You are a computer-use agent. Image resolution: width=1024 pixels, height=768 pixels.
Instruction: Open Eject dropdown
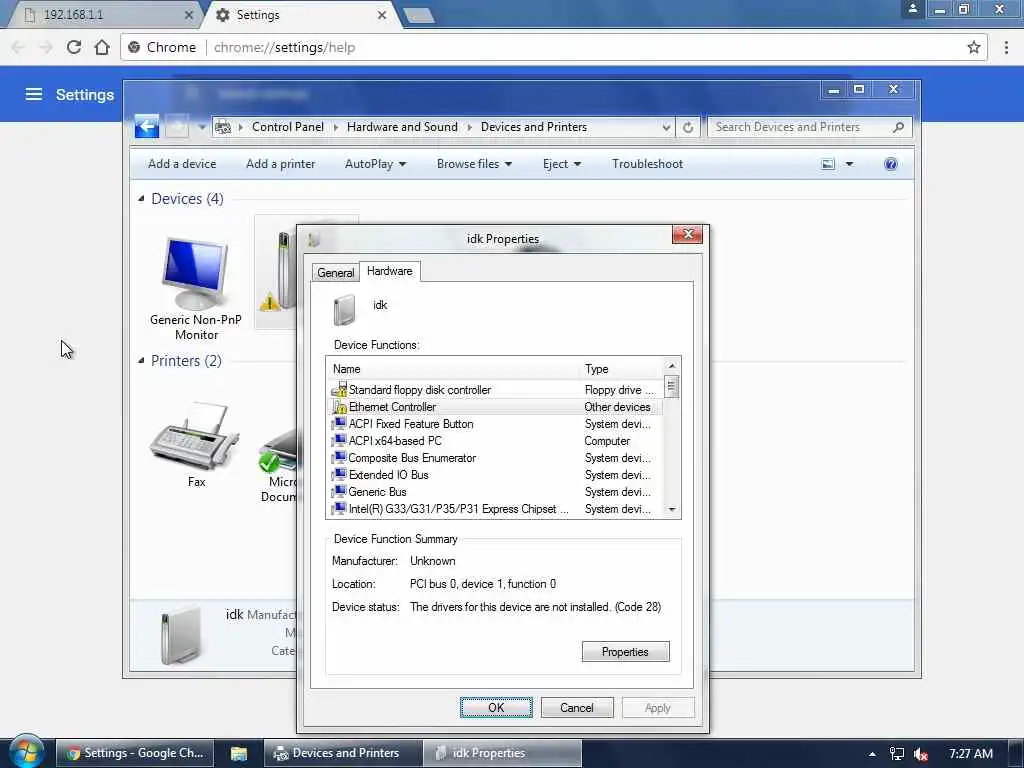562,164
